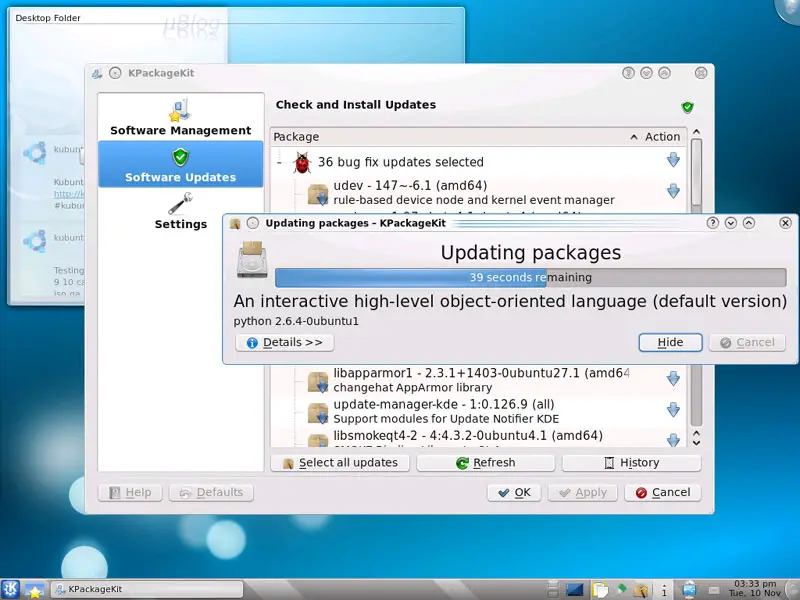Click scroll down arrow at bottom of package list
The image size is (800, 600).
coord(696,442)
